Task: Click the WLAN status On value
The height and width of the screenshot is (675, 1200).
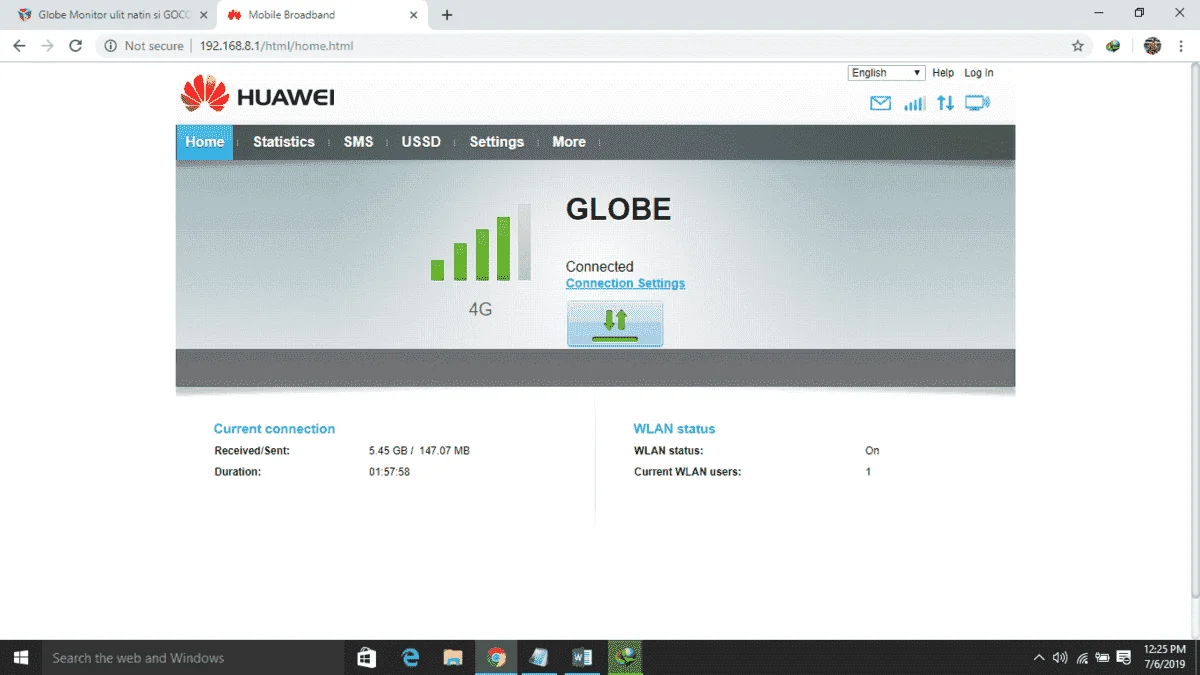Action: pyautogui.click(x=872, y=451)
